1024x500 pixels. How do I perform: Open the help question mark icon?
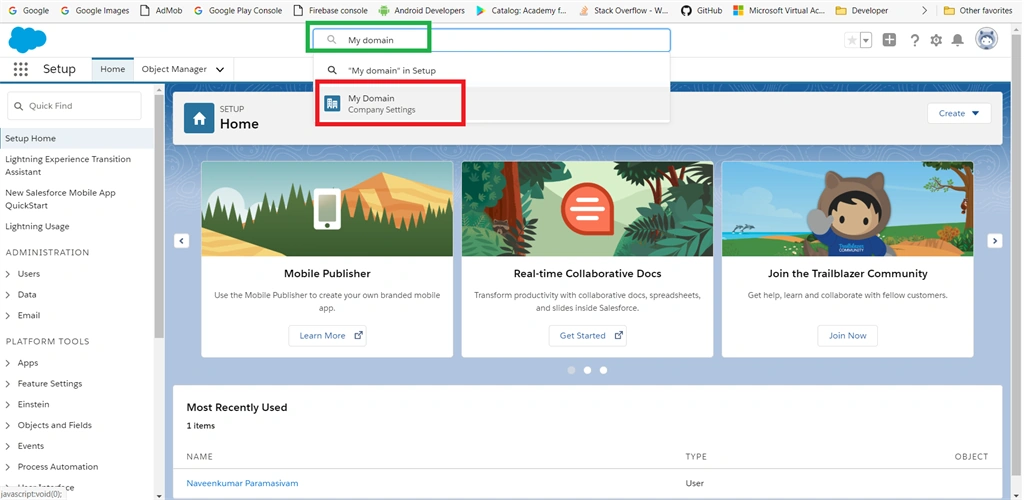pos(914,40)
